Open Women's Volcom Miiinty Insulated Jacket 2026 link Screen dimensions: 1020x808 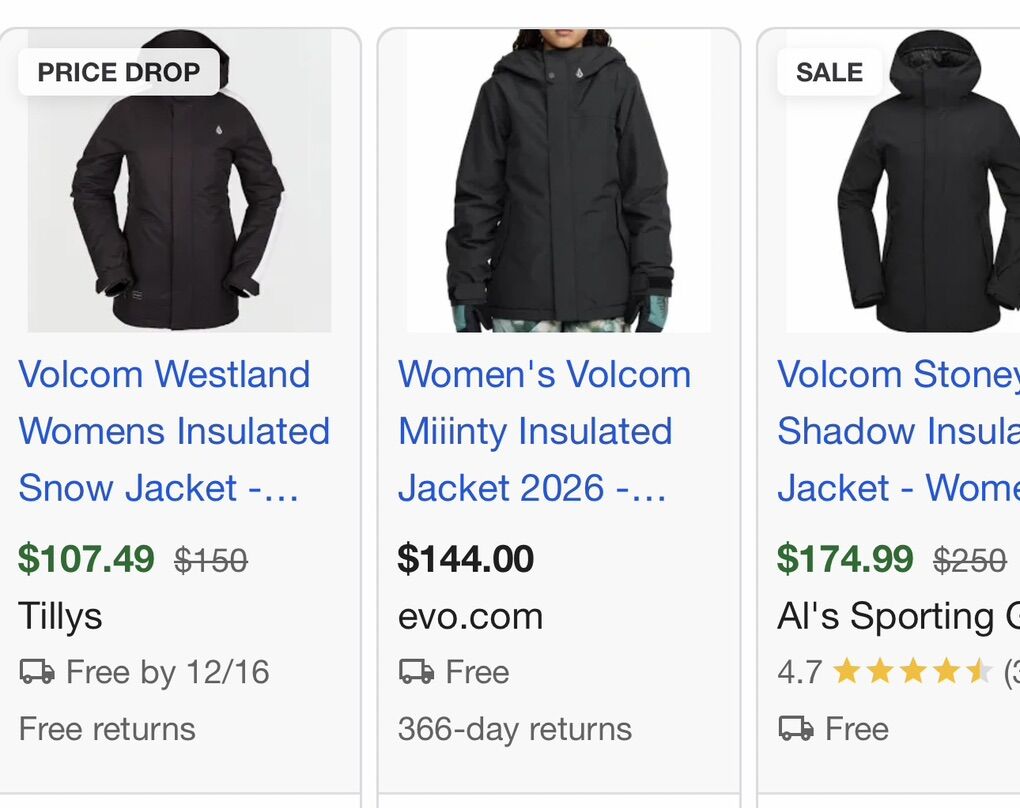pyautogui.click(x=544, y=431)
